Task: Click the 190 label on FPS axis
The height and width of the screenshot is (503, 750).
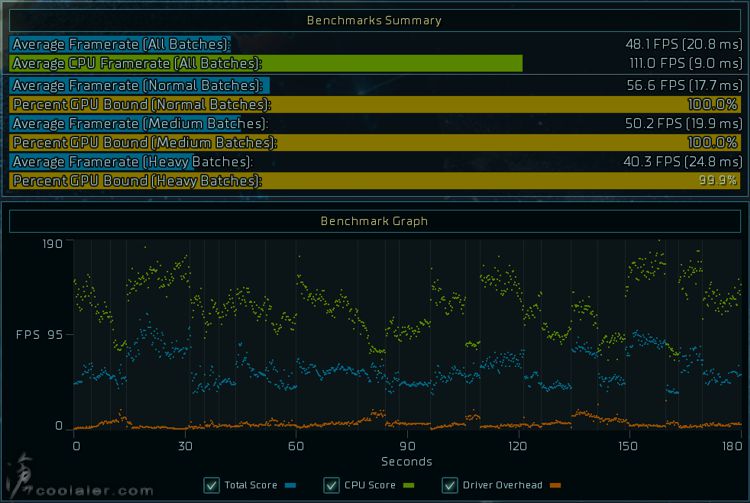Action: (x=53, y=244)
